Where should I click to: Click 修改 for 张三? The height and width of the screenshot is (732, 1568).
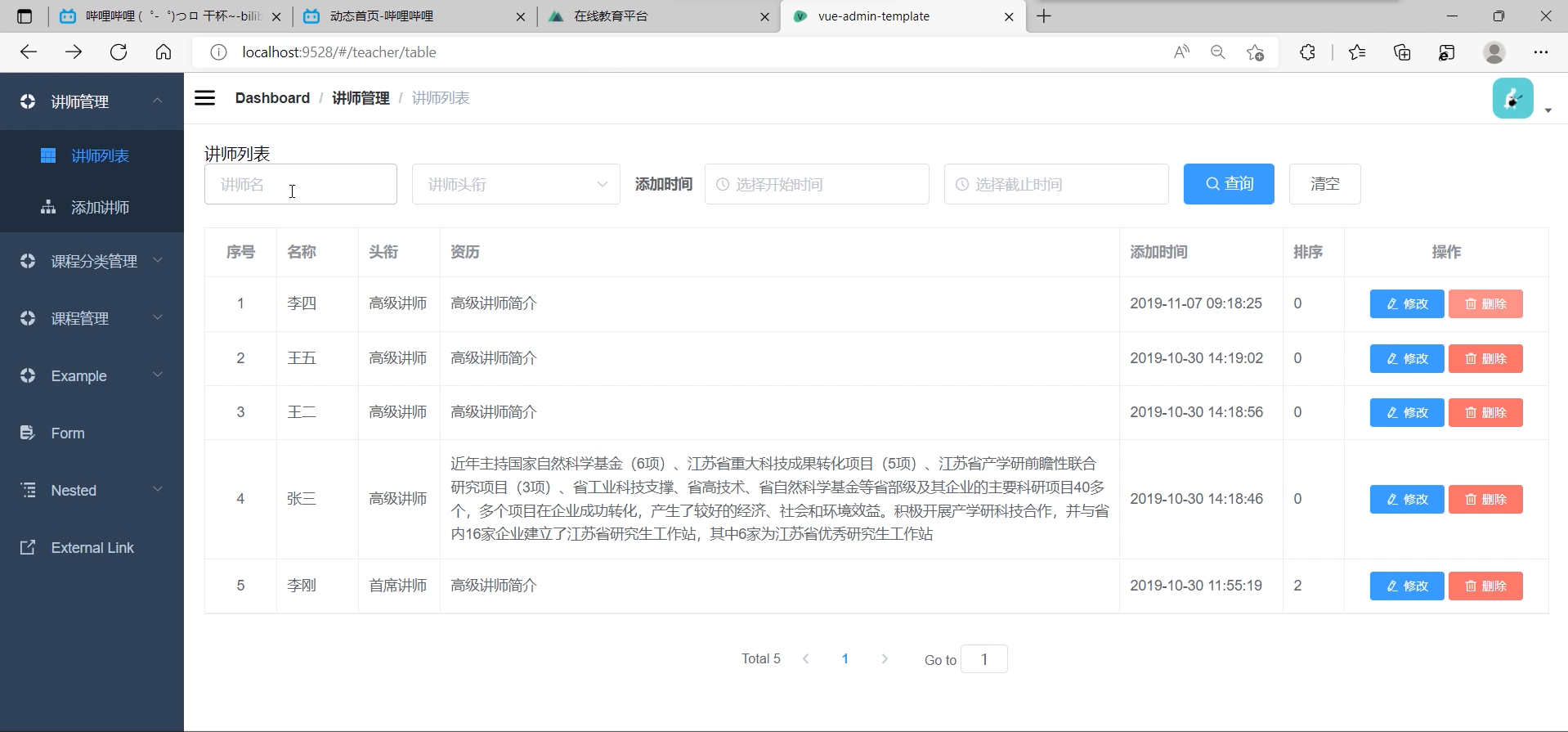pyautogui.click(x=1407, y=499)
